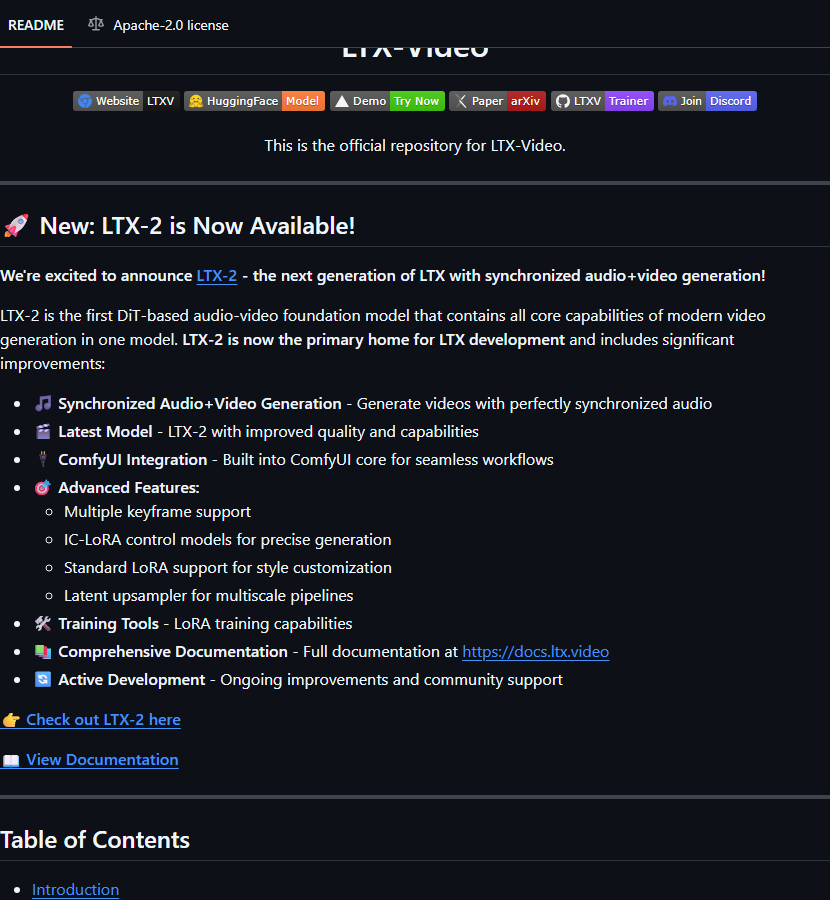Click the rocket emoji in the heading
830x900 pixels.
pyautogui.click(x=16, y=226)
